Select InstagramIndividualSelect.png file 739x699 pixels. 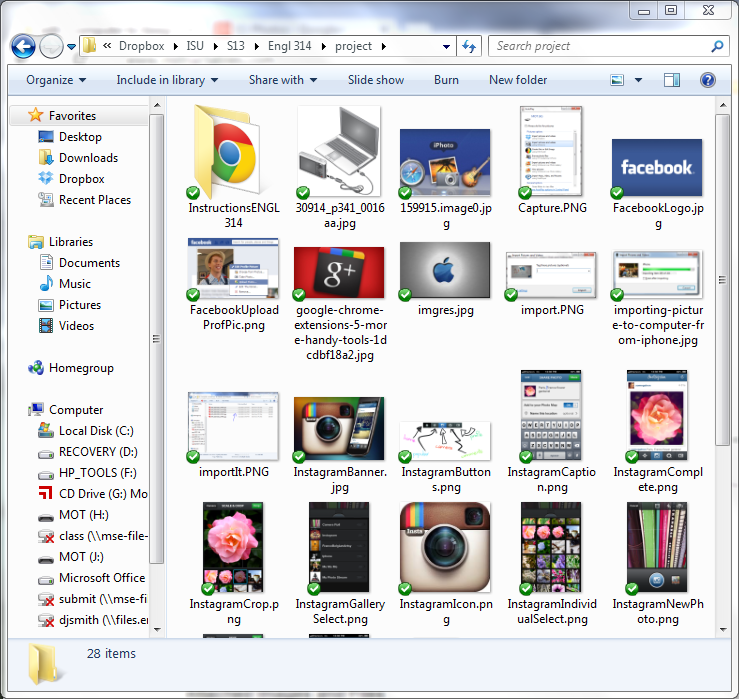551,564
